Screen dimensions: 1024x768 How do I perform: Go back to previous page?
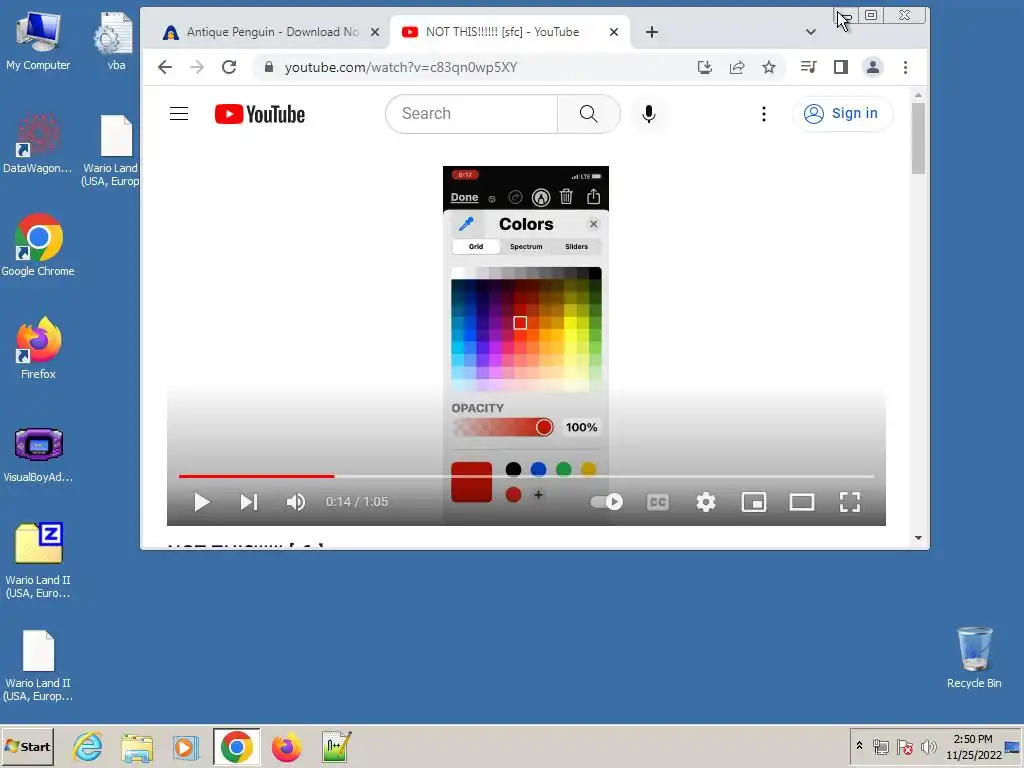click(165, 67)
